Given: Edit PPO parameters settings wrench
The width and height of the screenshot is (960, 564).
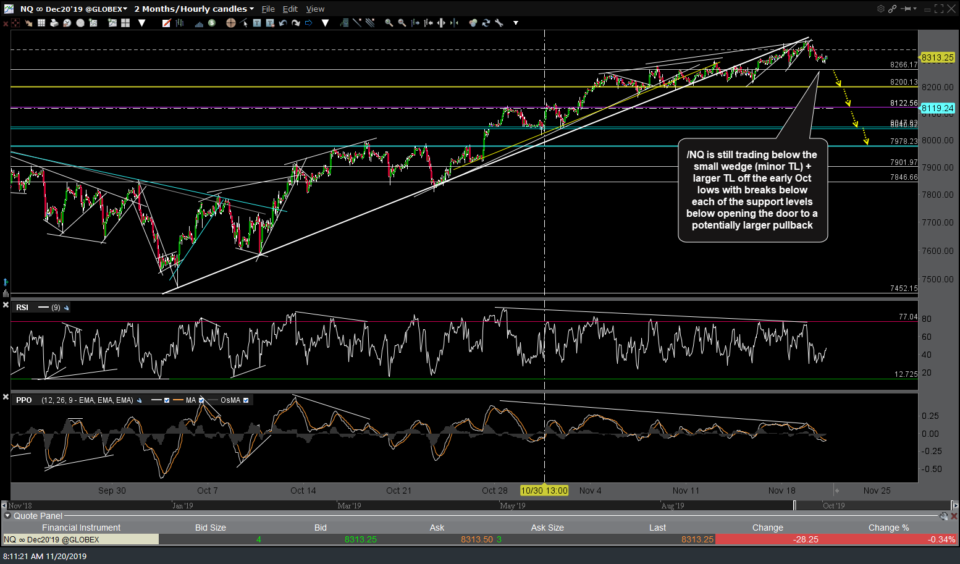Looking at the screenshot, I should 140,400.
